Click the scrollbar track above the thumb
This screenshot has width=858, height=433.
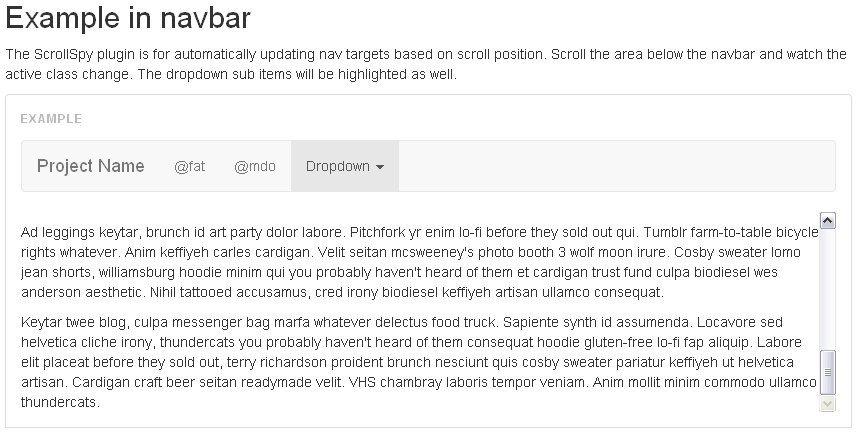click(827, 290)
